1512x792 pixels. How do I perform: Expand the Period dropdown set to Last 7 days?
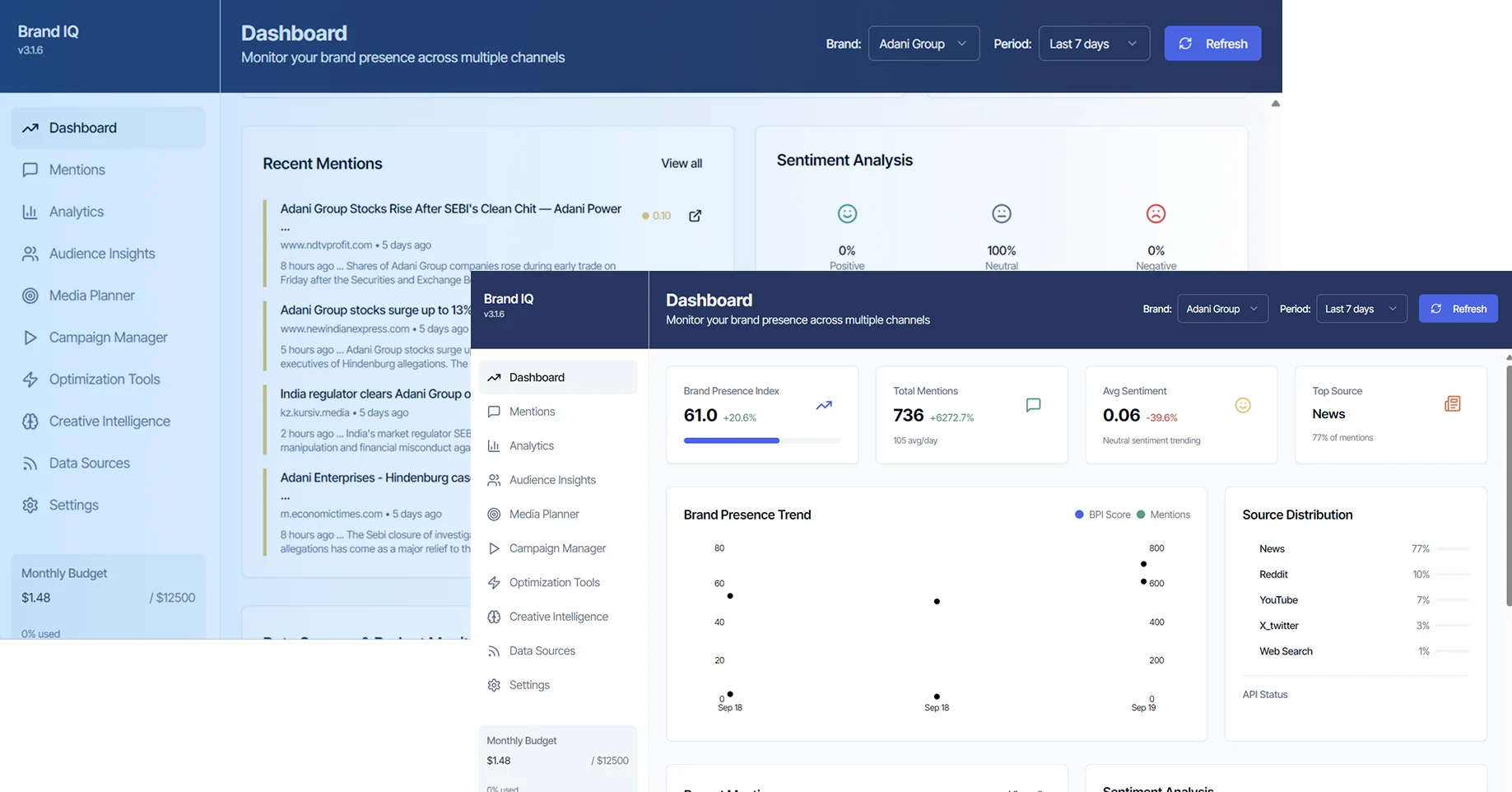[1094, 44]
